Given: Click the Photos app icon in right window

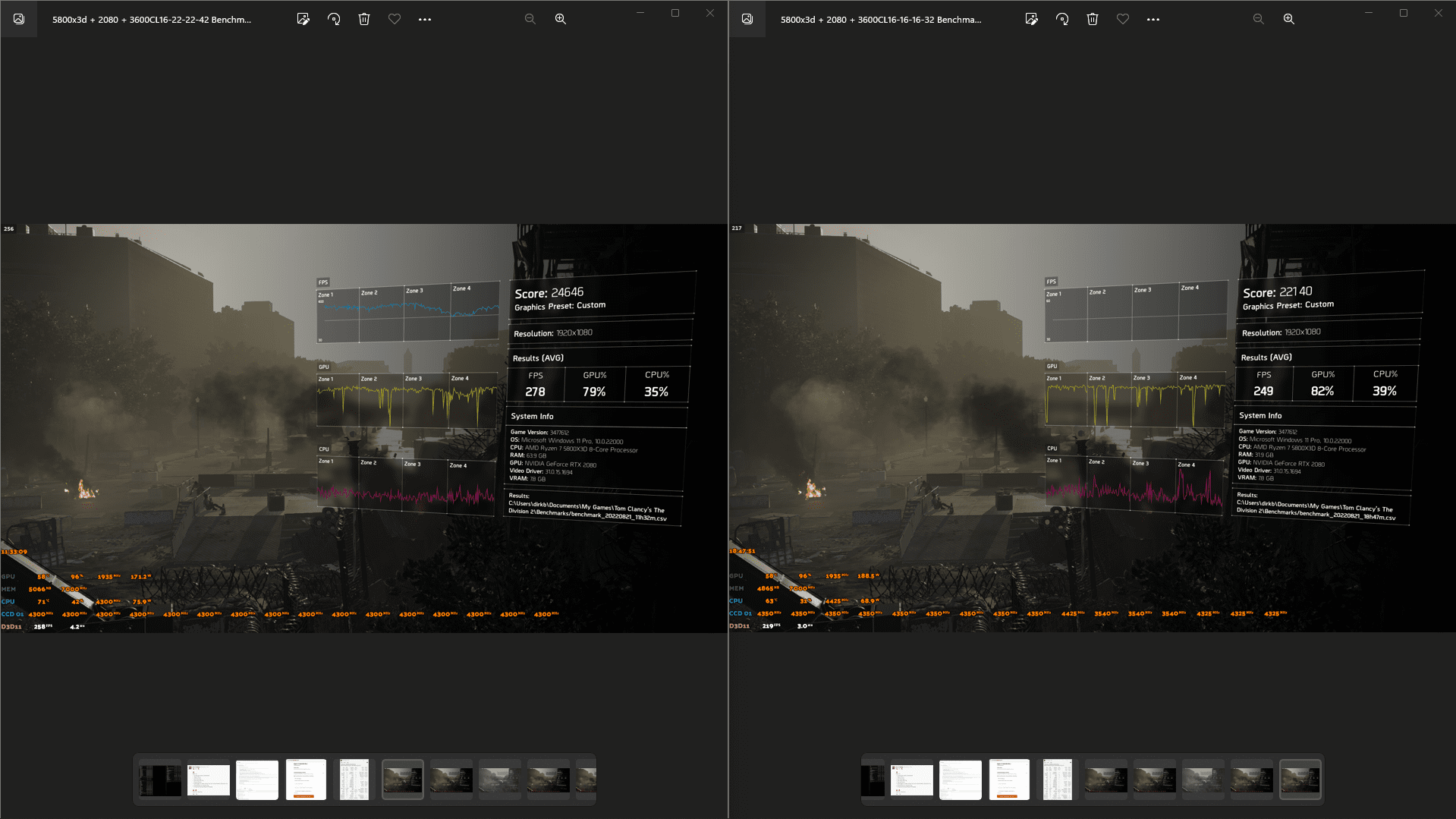Looking at the screenshot, I should (x=747, y=19).
